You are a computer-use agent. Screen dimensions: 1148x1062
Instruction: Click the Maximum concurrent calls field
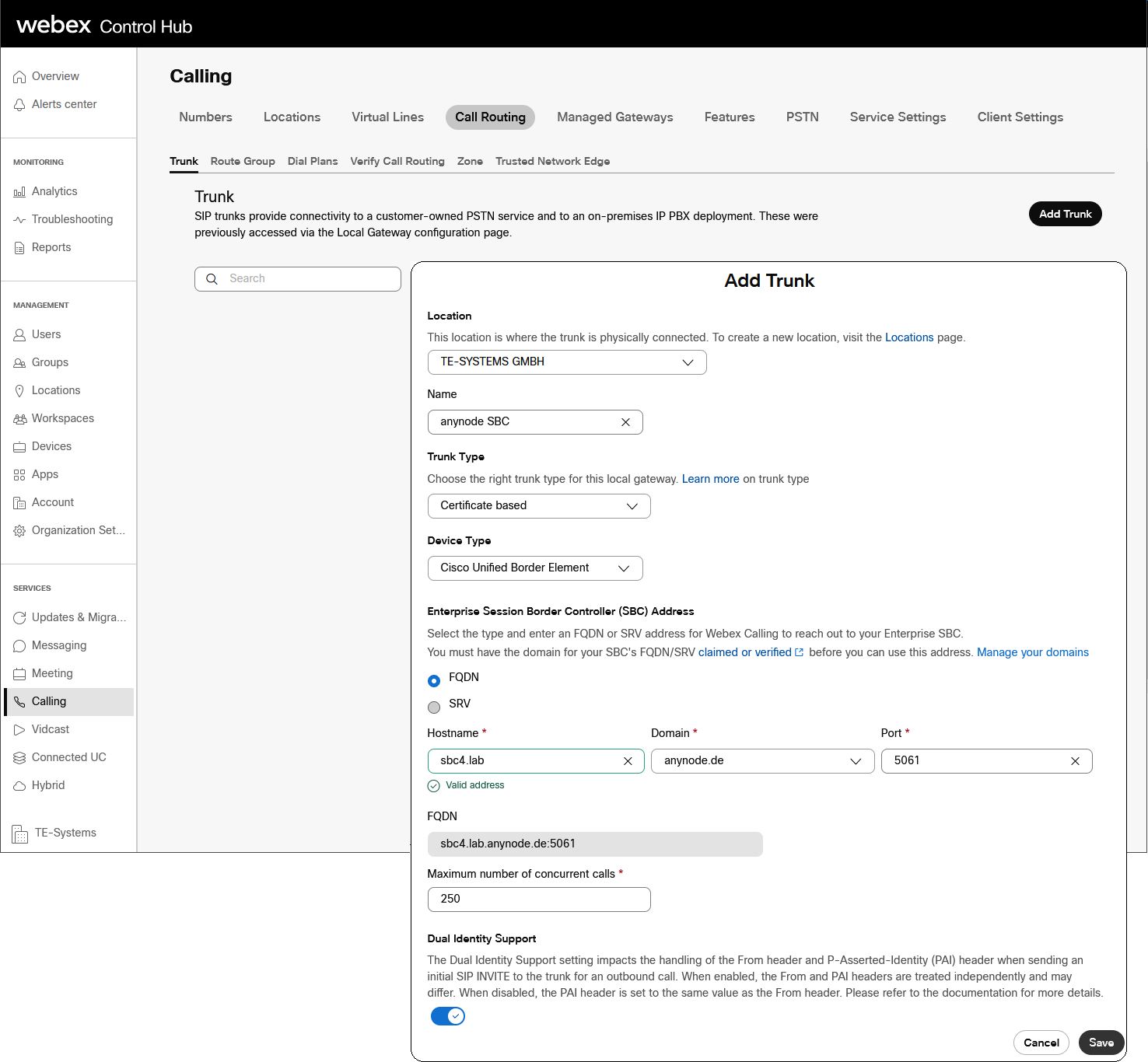point(539,900)
